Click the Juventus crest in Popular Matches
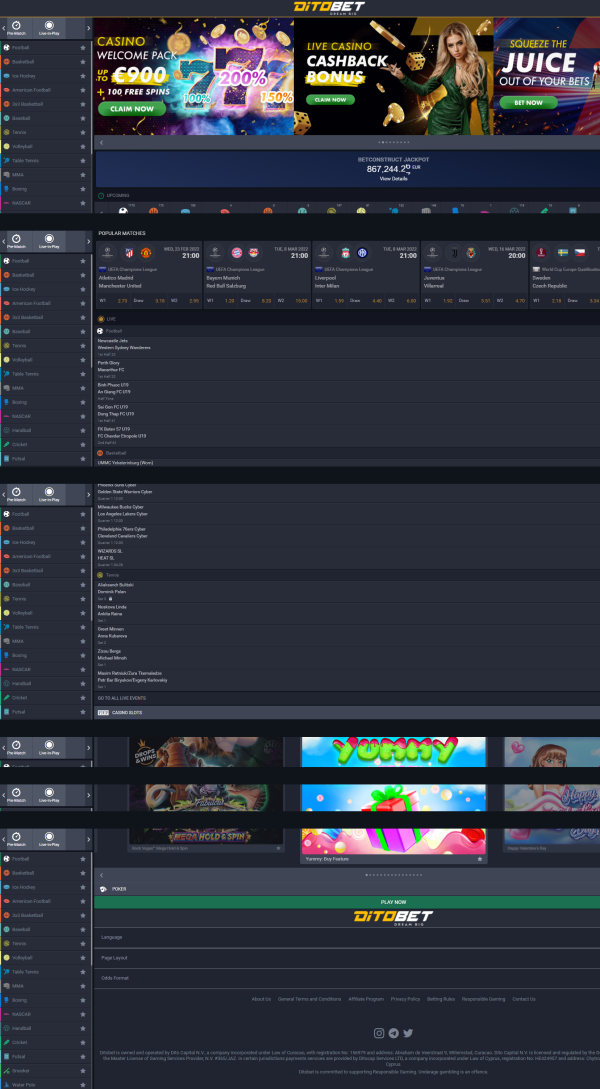 coord(454,253)
